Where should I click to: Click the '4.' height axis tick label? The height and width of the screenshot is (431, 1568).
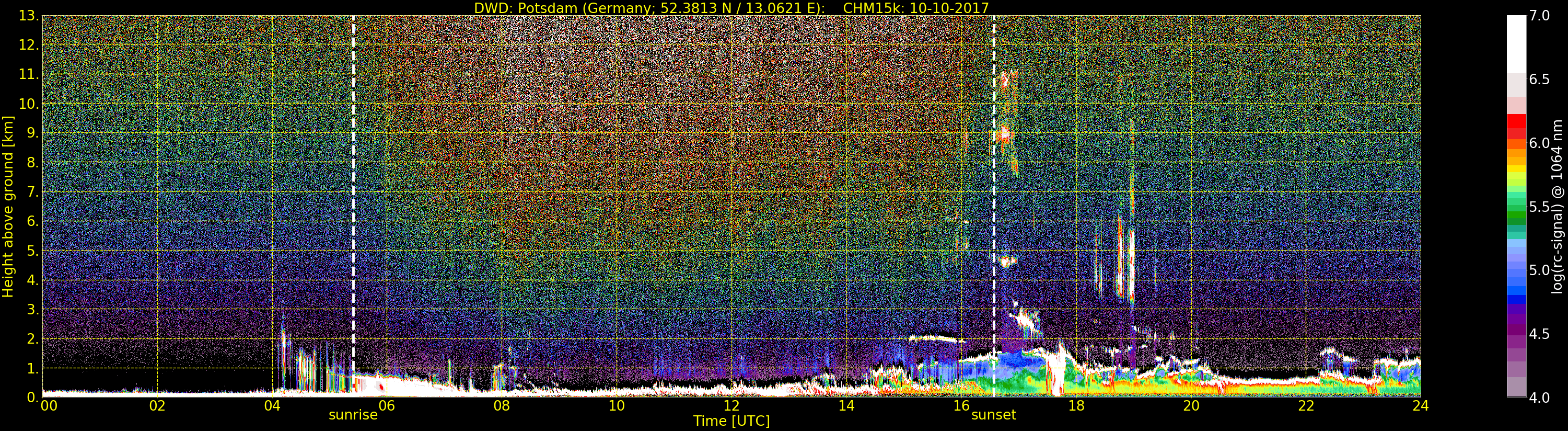(32, 280)
